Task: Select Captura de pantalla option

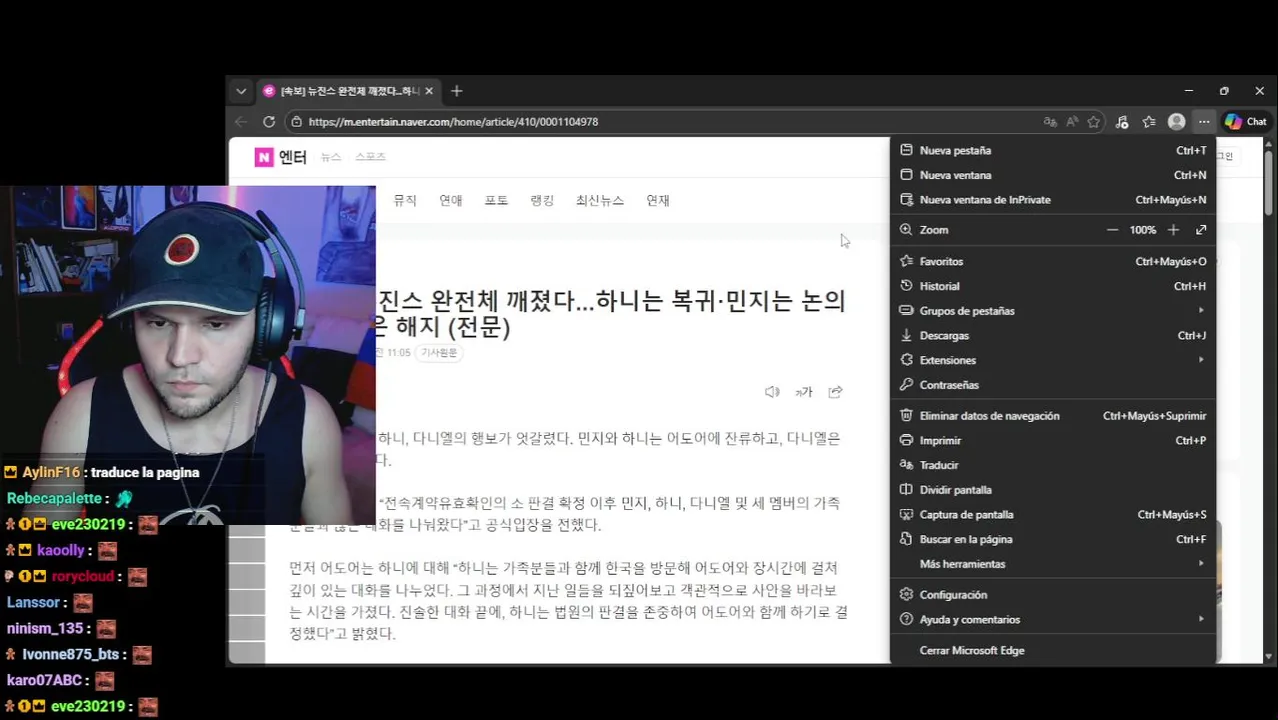Action: click(1053, 514)
